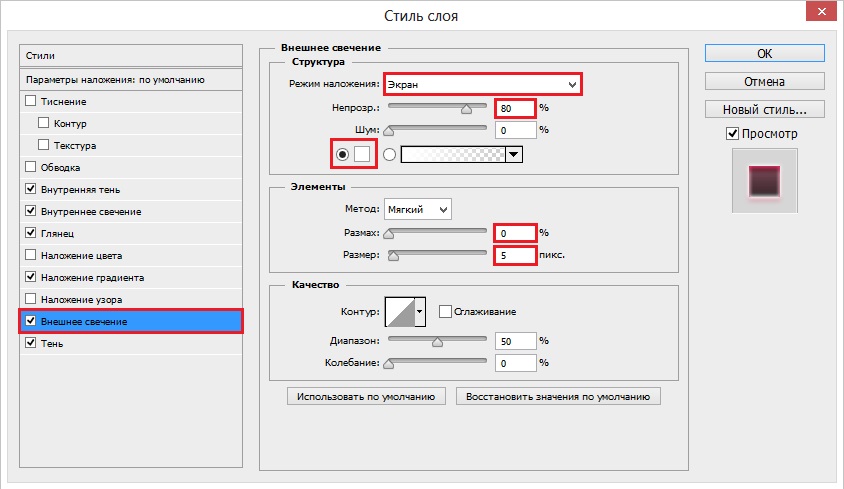Screen dimensions: 844x489
Task: Open the Метод dropdown
Action: tap(418, 209)
